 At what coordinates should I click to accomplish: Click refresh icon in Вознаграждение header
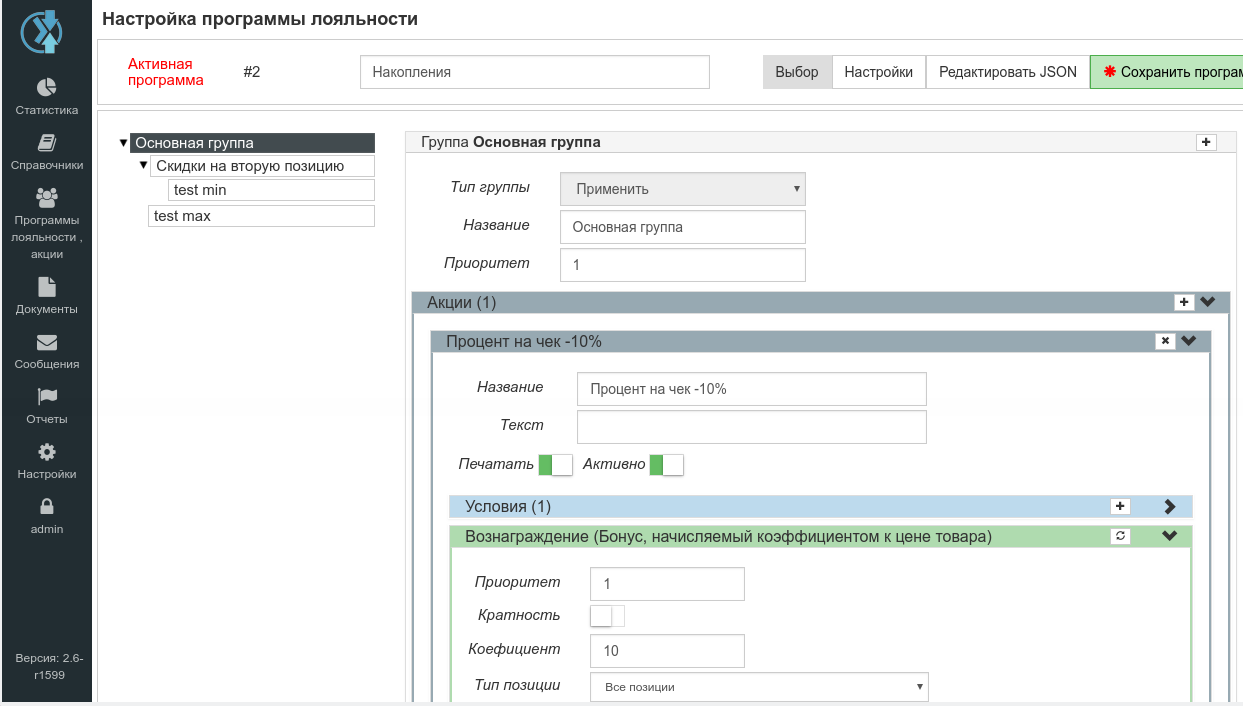click(x=1121, y=536)
